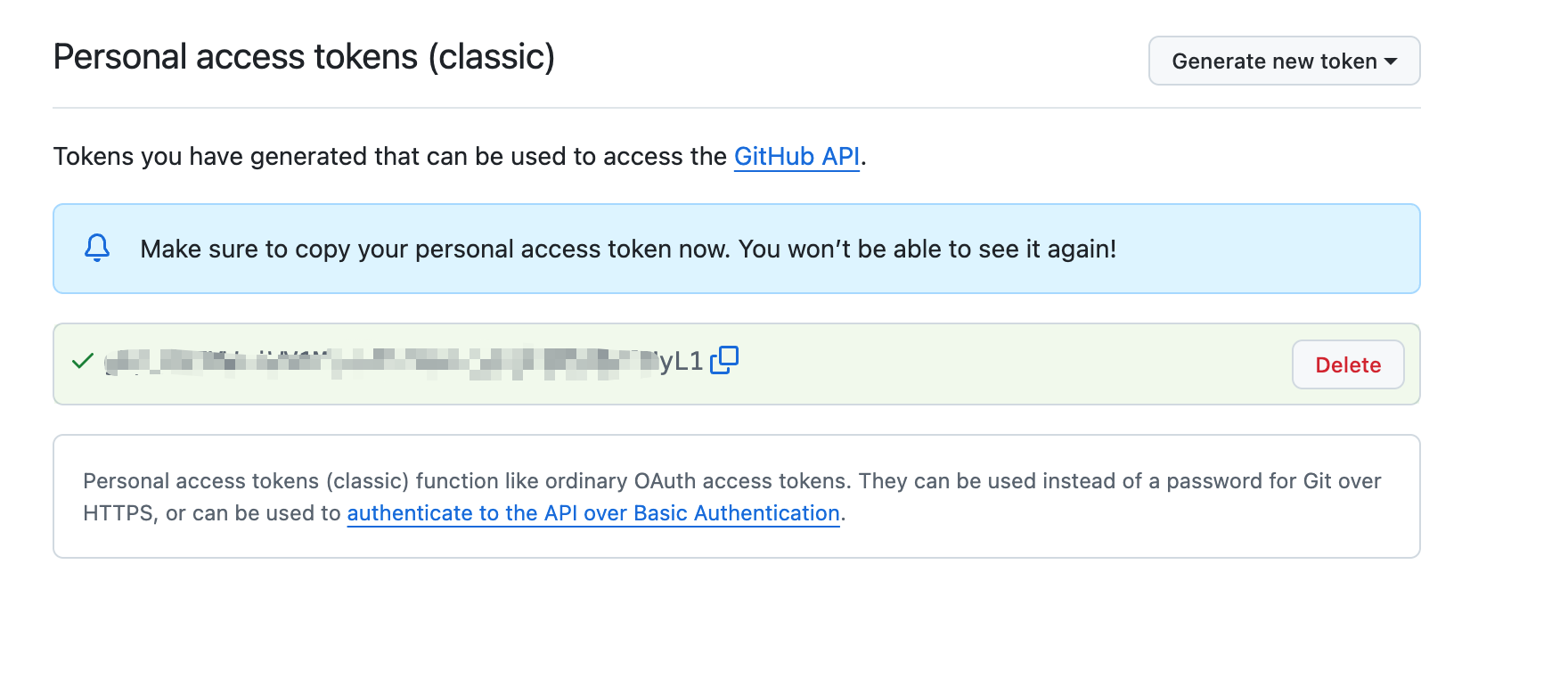
Task: Click the notification bell inside the alert box
Action: (x=98, y=249)
